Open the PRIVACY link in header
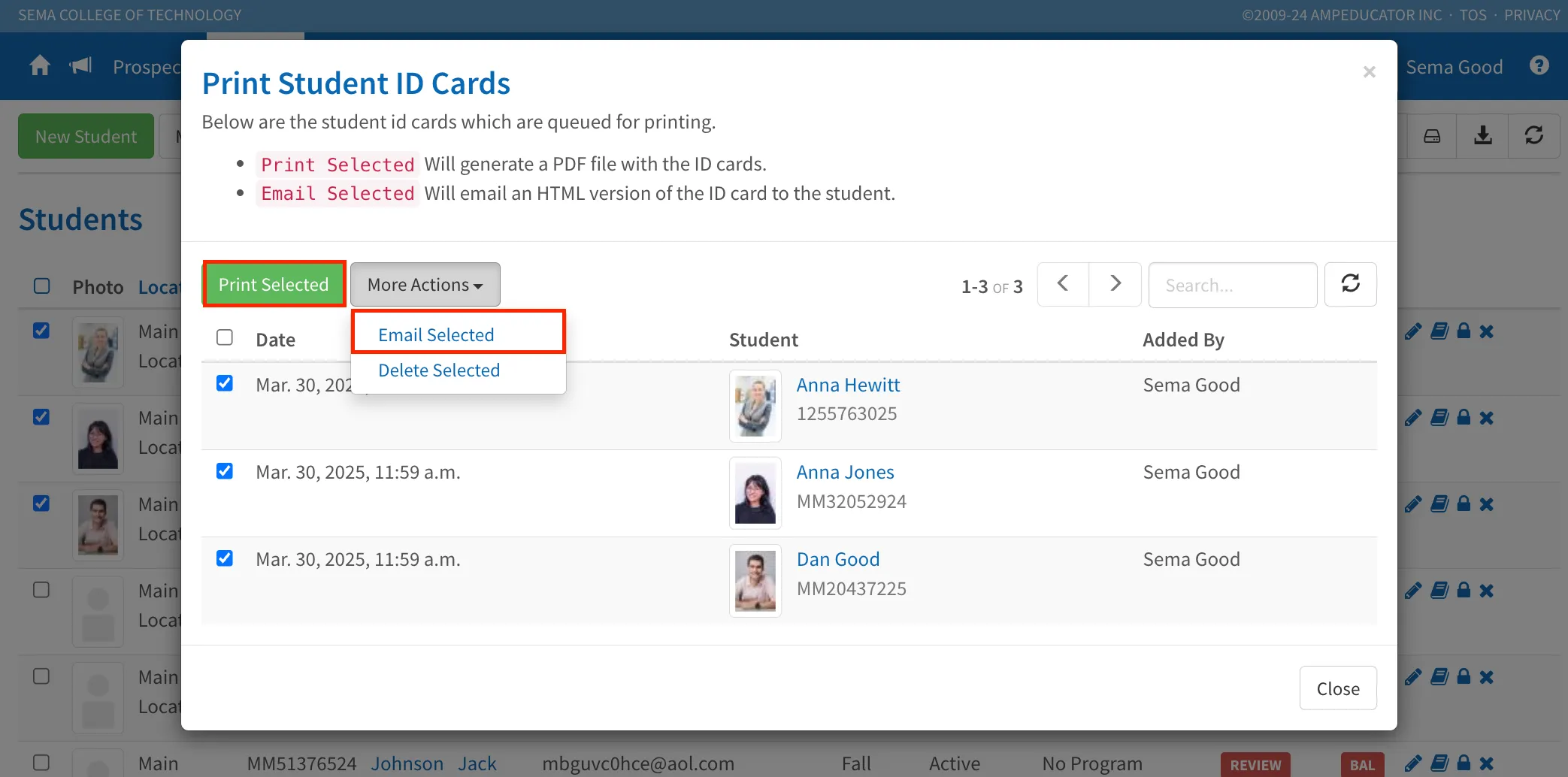 [x=1532, y=15]
